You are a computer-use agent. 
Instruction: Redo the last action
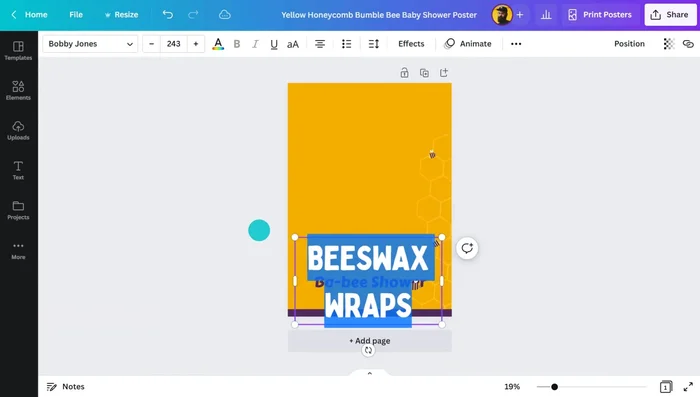point(193,15)
